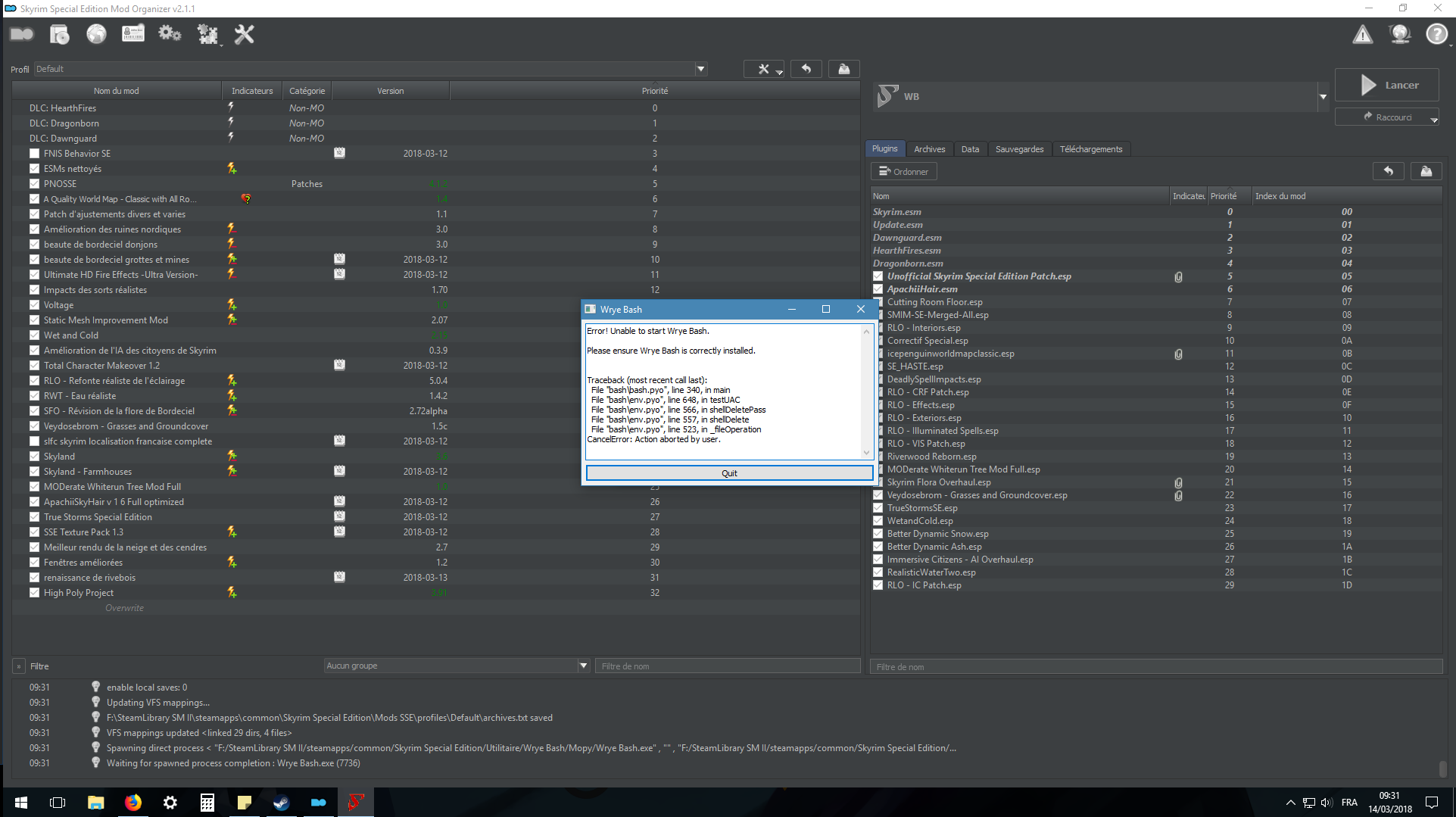Toggle the ApachiiHair.esm plugin checkbox
The width and height of the screenshot is (1456, 817).
tap(878, 289)
